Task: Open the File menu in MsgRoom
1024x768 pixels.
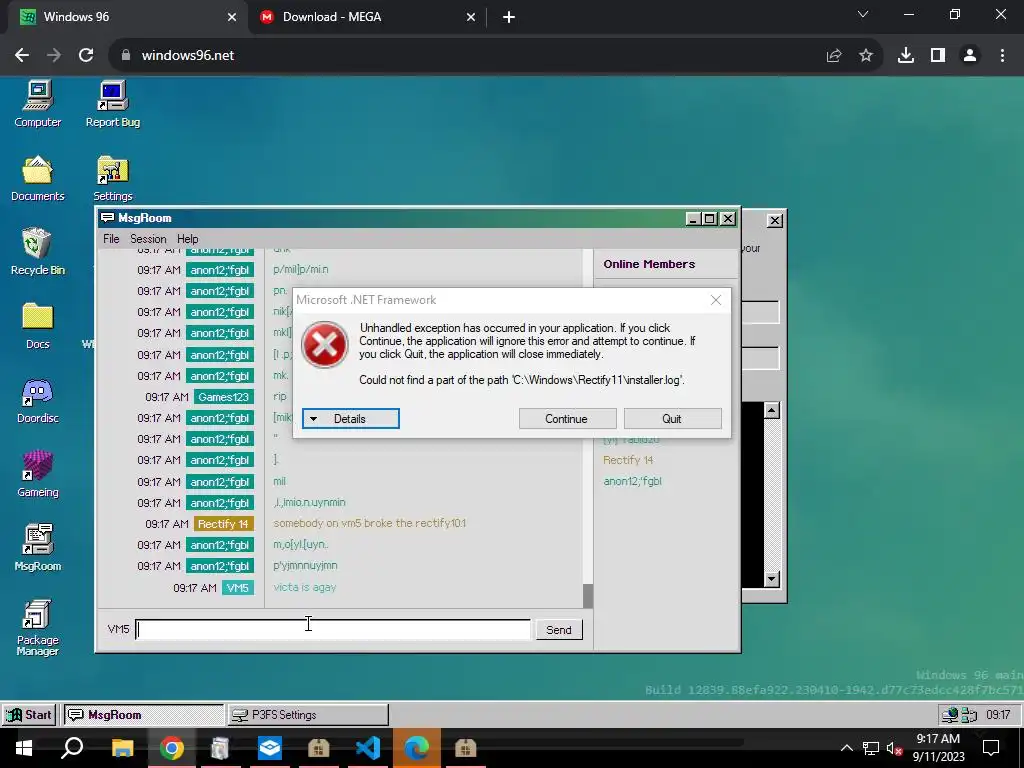Action: click(111, 239)
